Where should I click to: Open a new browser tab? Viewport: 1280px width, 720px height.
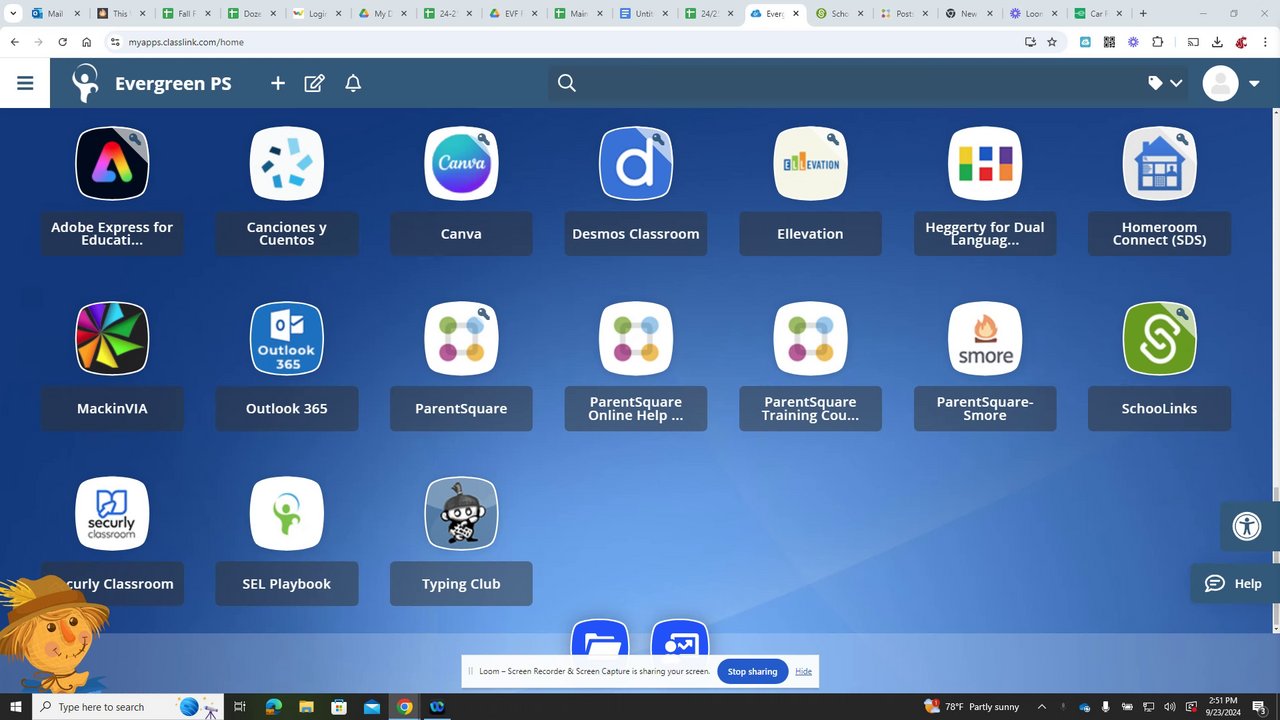tap(1143, 14)
